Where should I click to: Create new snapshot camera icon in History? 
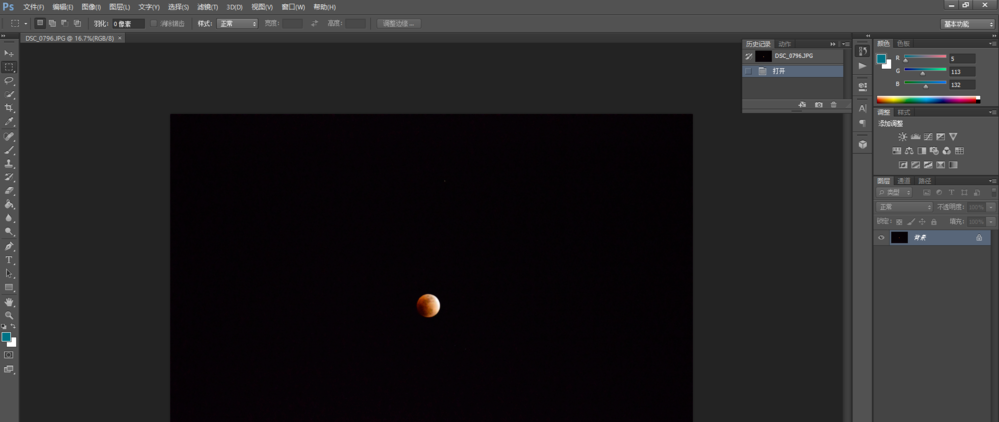[x=818, y=104]
